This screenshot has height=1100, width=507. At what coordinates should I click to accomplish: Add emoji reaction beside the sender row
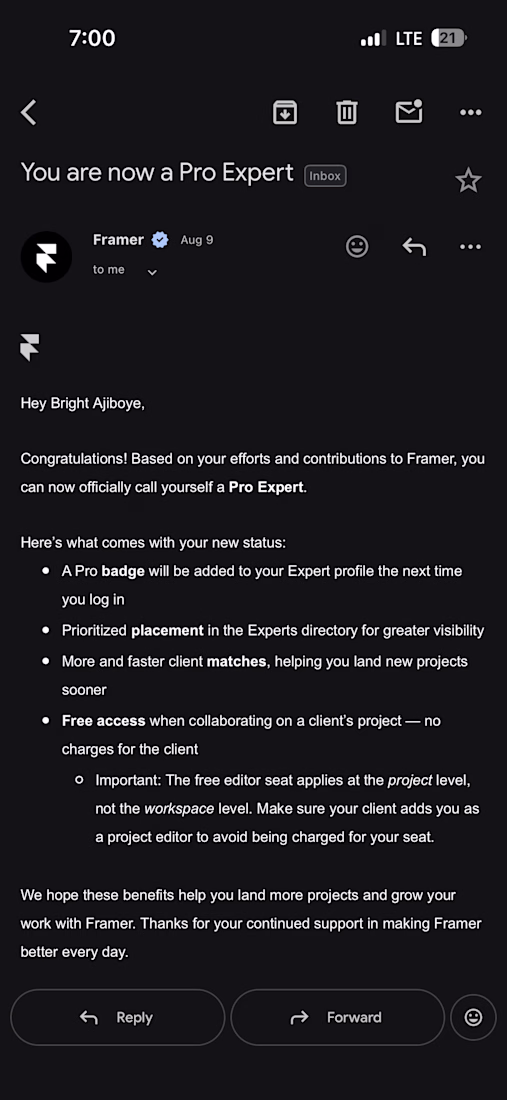357,246
